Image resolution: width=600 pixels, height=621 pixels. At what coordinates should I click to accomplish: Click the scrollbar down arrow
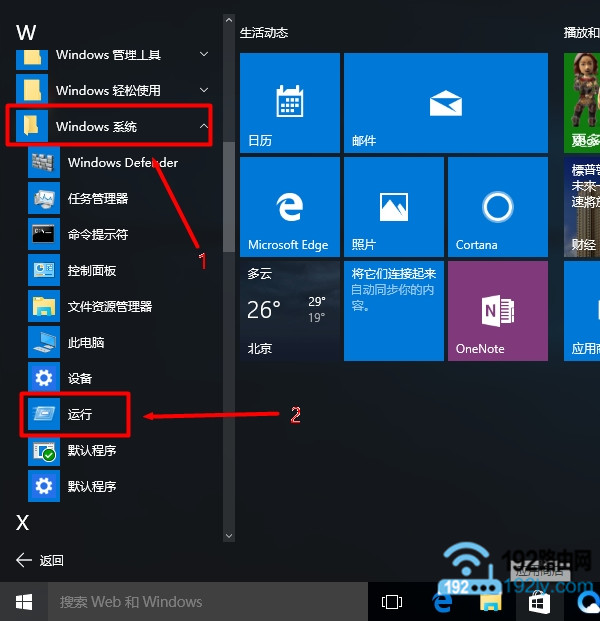(x=229, y=536)
